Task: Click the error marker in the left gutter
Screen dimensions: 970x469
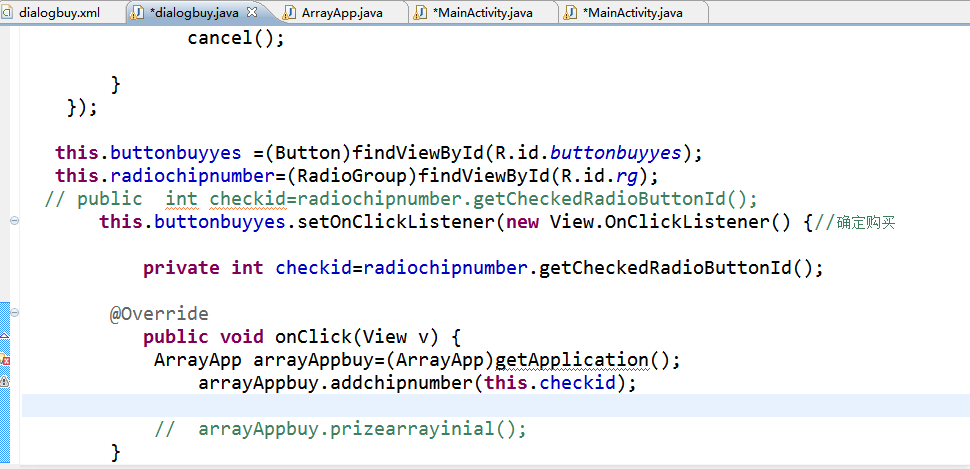Action: tap(5, 359)
